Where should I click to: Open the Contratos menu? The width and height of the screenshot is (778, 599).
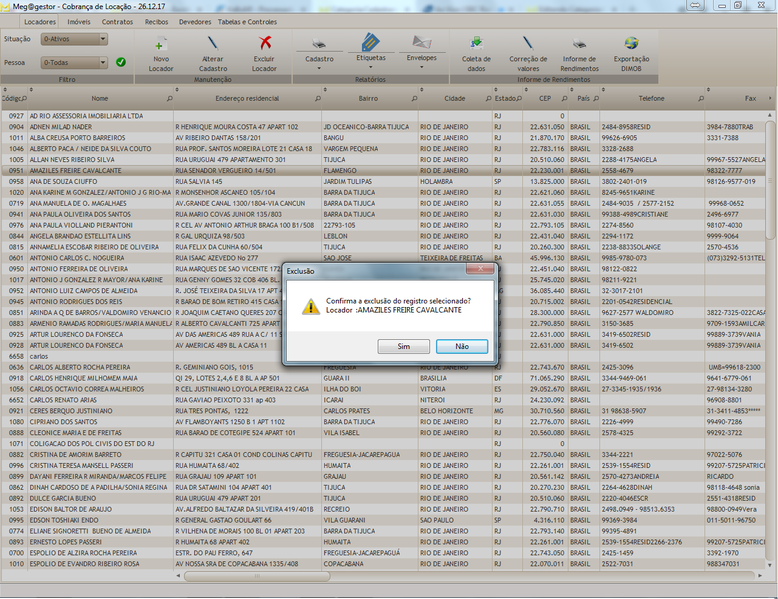(117, 20)
